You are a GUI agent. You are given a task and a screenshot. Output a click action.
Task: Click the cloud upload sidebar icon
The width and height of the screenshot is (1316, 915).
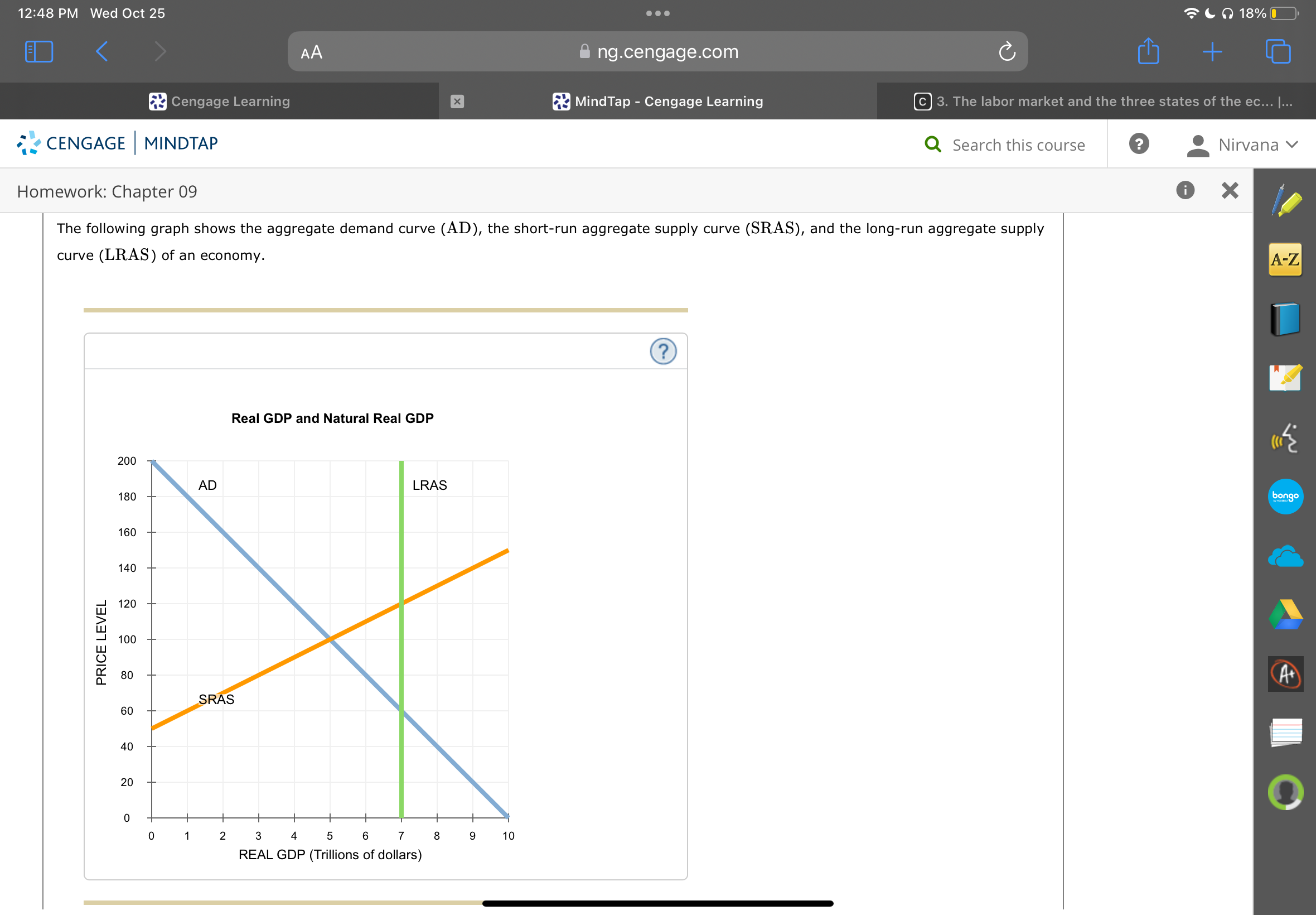pos(1289,556)
